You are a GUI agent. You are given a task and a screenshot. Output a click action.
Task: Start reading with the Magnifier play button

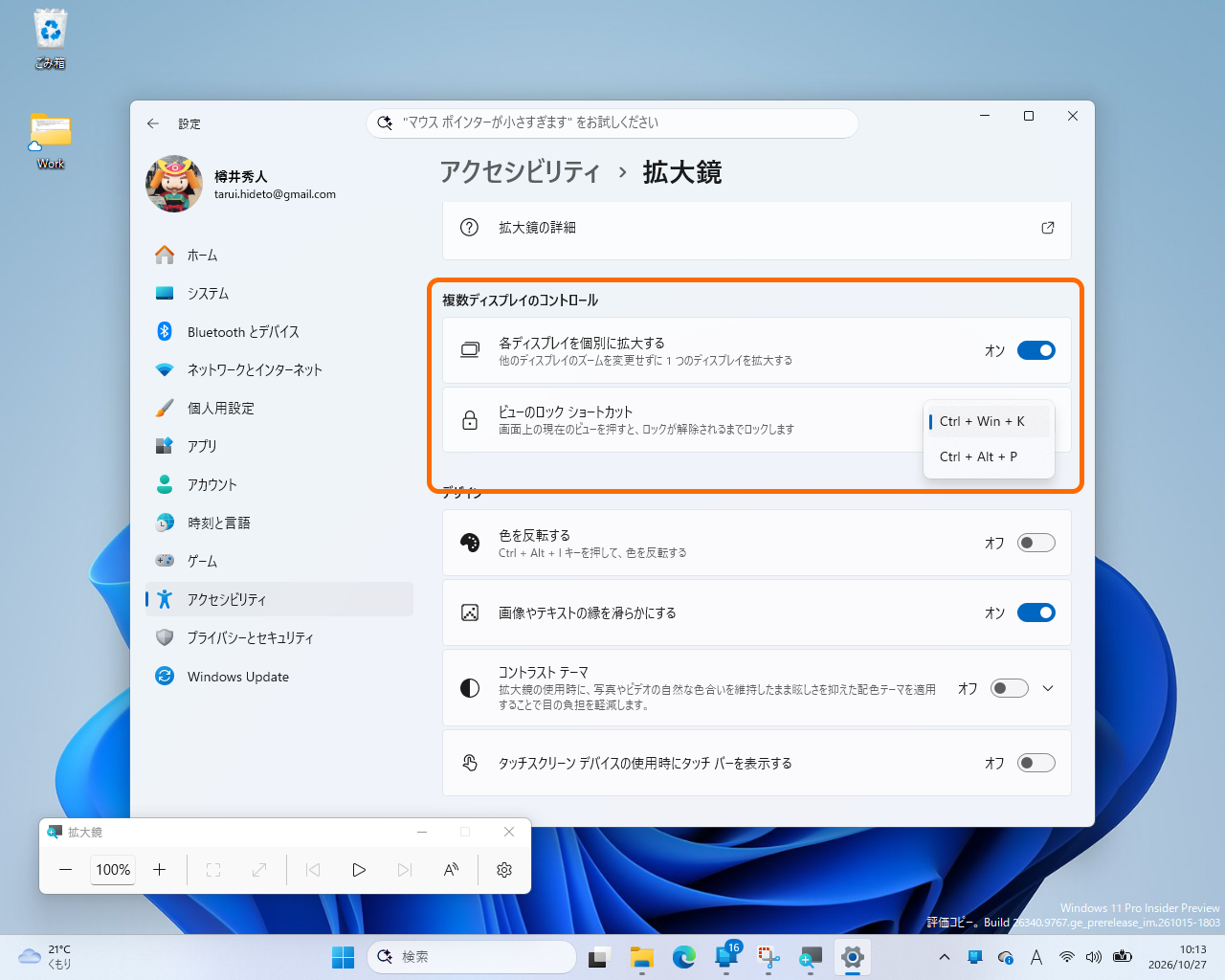(x=359, y=870)
